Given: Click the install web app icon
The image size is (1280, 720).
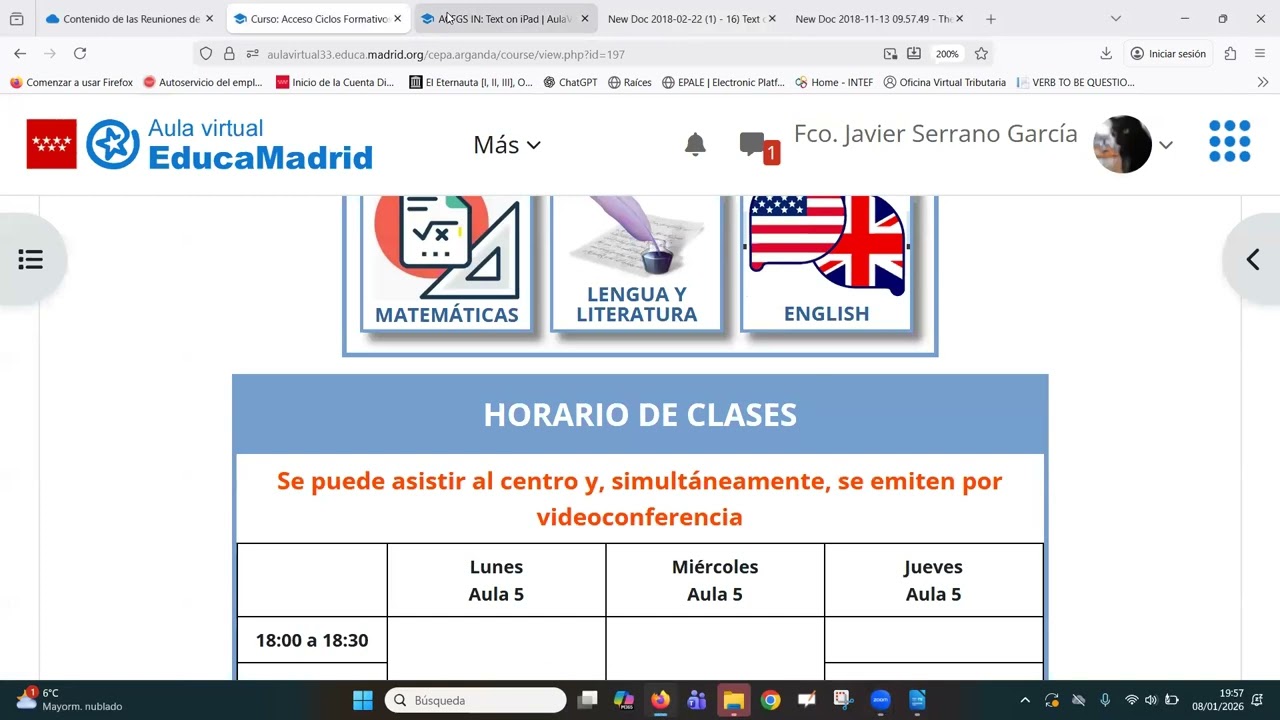Looking at the screenshot, I should [914, 54].
